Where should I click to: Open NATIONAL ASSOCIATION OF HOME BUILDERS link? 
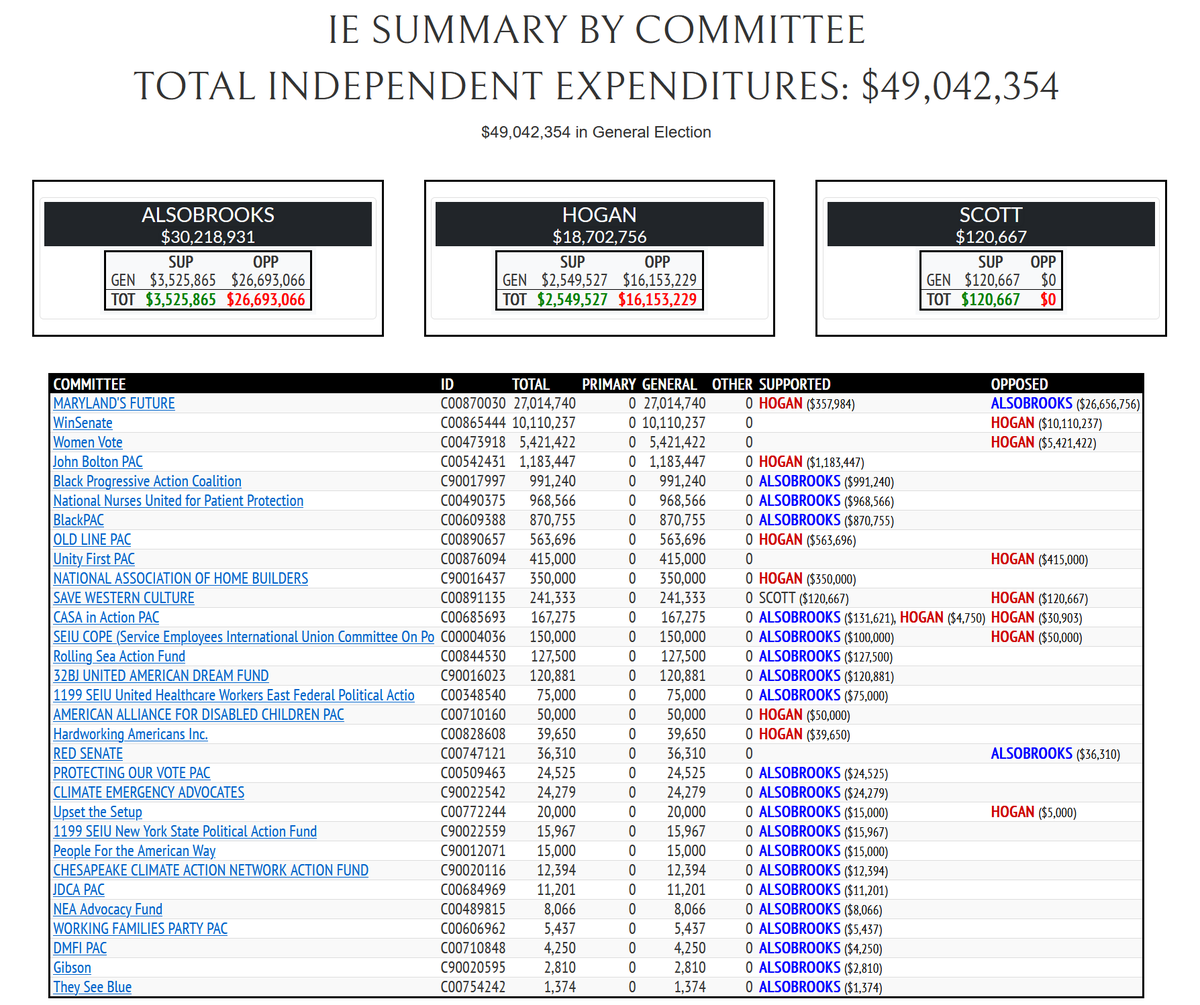[181, 579]
